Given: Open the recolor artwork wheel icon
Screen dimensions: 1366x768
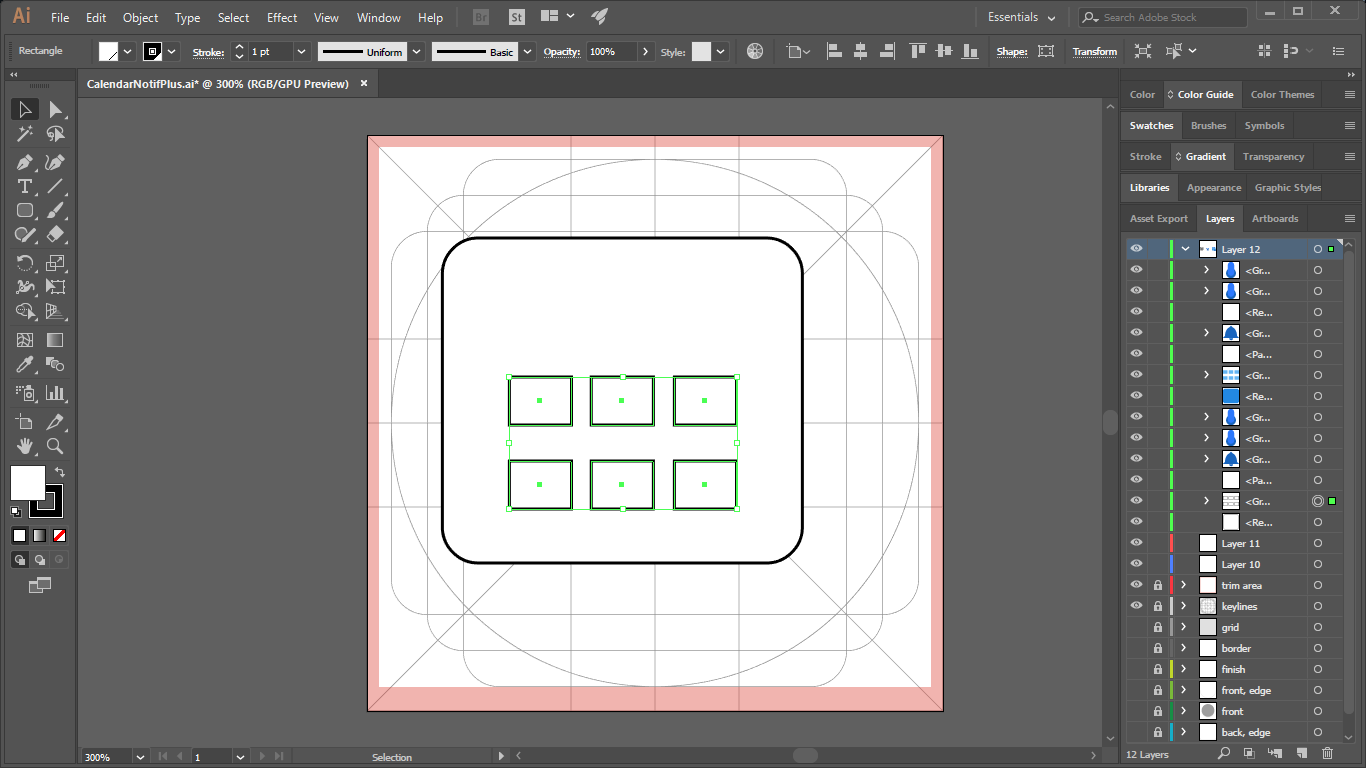Looking at the screenshot, I should click(x=755, y=51).
